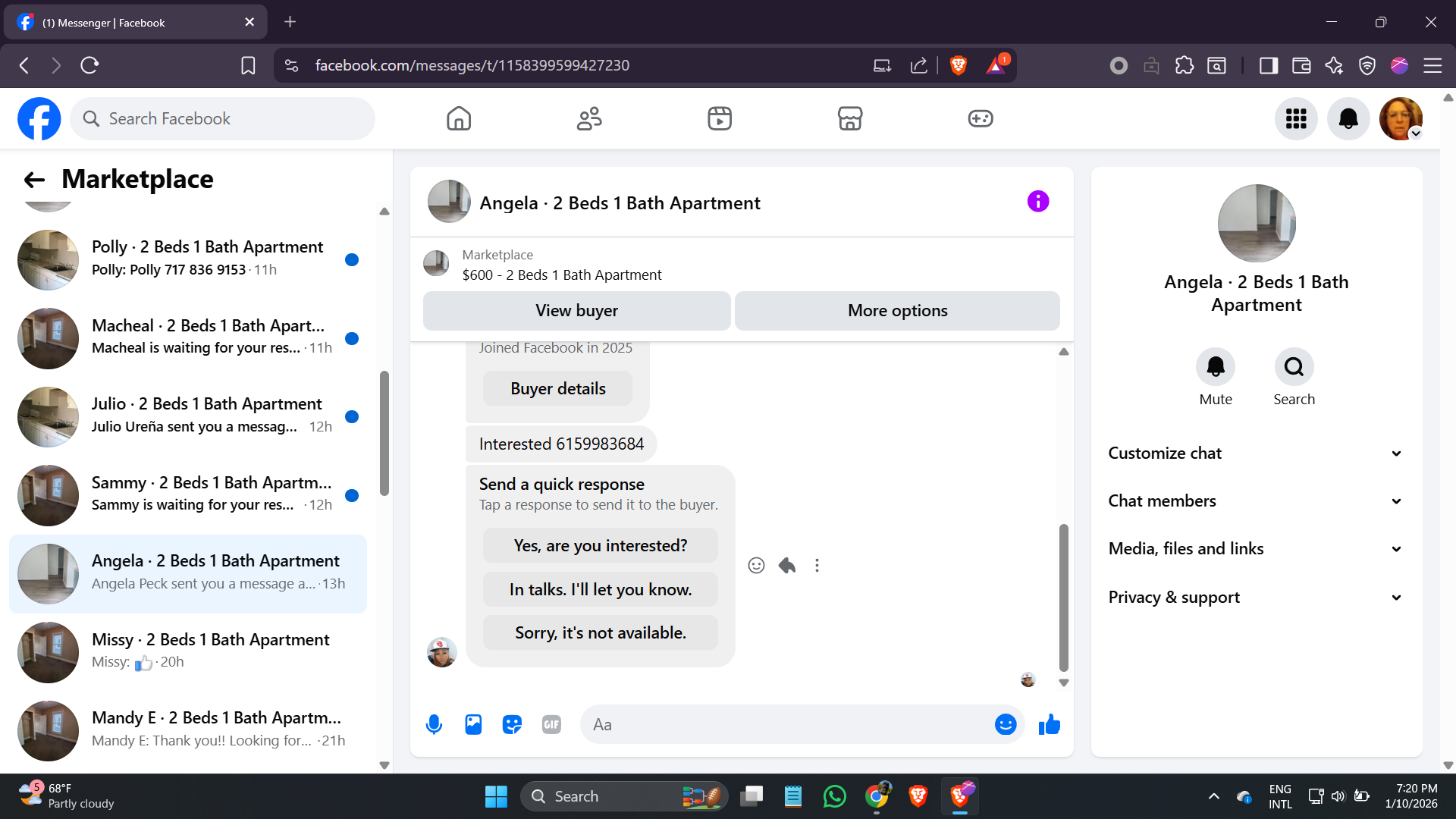Attach a photo with image icon
Viewport: 1456px width, 819px height.
[473, 725]
